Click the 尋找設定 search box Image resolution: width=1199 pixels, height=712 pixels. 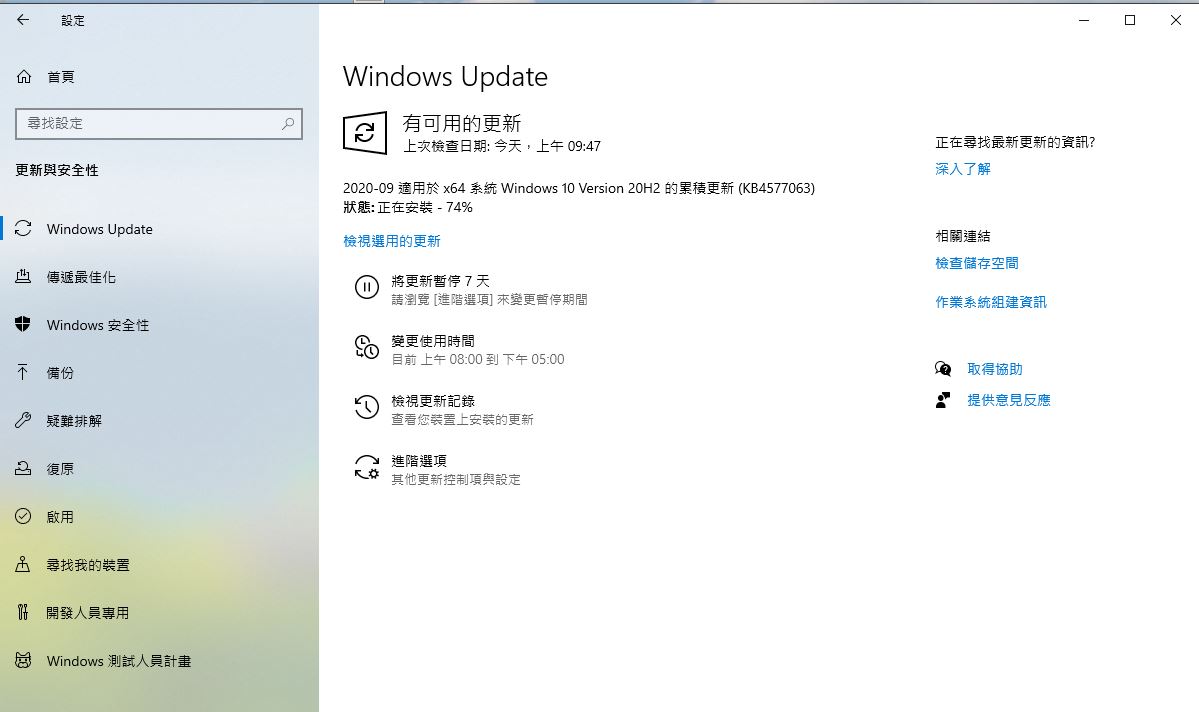point(159,123)
